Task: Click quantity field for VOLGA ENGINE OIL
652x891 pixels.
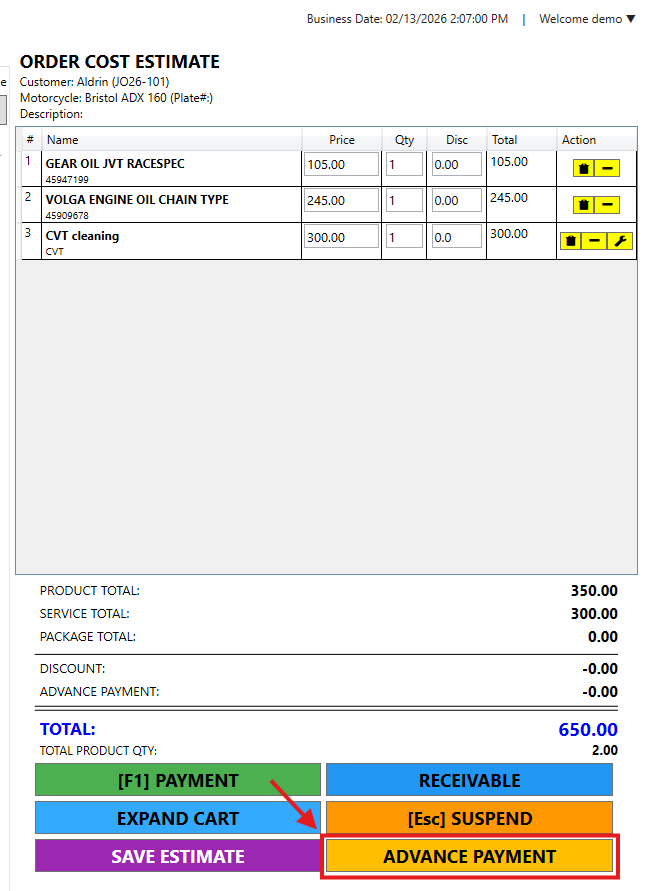Action: pyautogui.click(x=404, y=201)
